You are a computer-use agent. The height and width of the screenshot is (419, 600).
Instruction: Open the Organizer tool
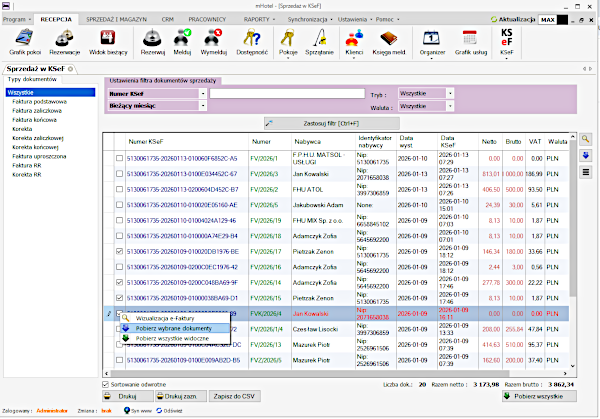pos(433,39)
